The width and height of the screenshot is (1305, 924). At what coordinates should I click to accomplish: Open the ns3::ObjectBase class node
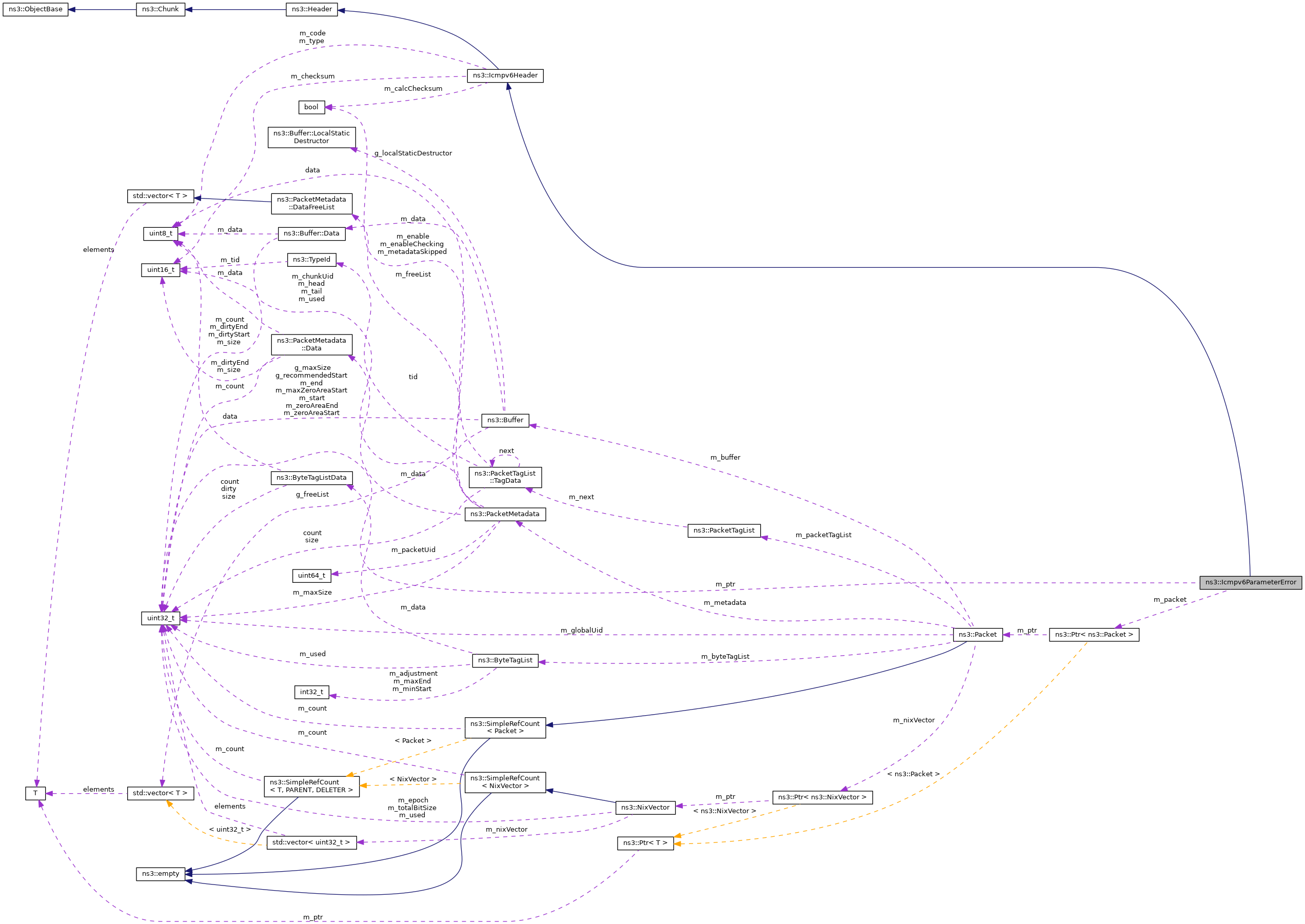coord(35,9)
